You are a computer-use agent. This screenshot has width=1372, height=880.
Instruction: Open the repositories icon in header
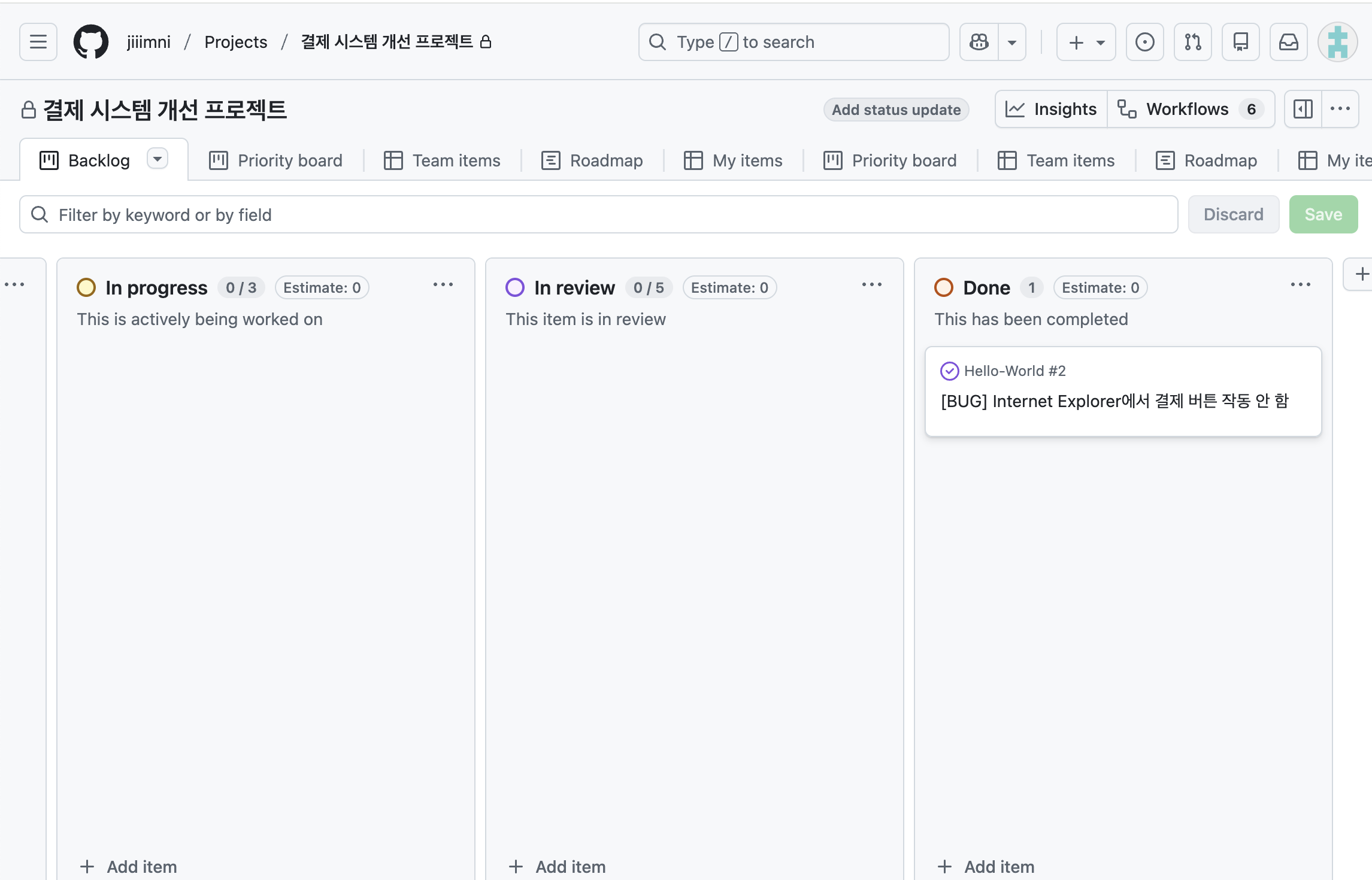[x=1240, y=42]
